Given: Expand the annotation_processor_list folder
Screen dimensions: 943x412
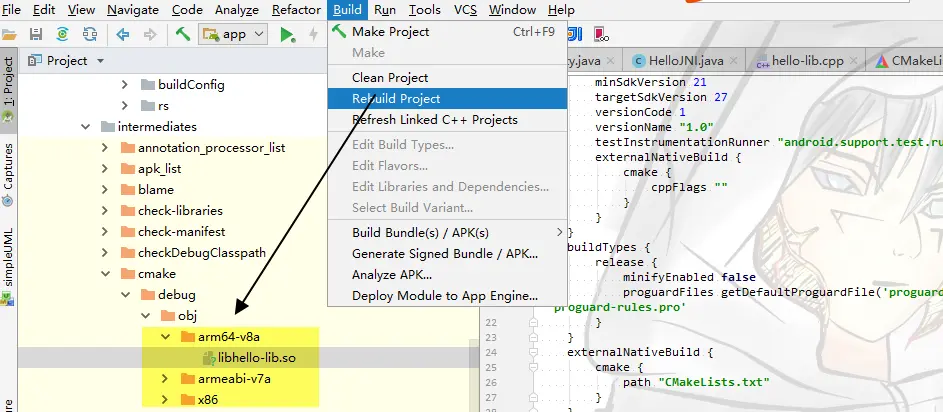Looking at the screenshot, I should [x=105, y=148].
